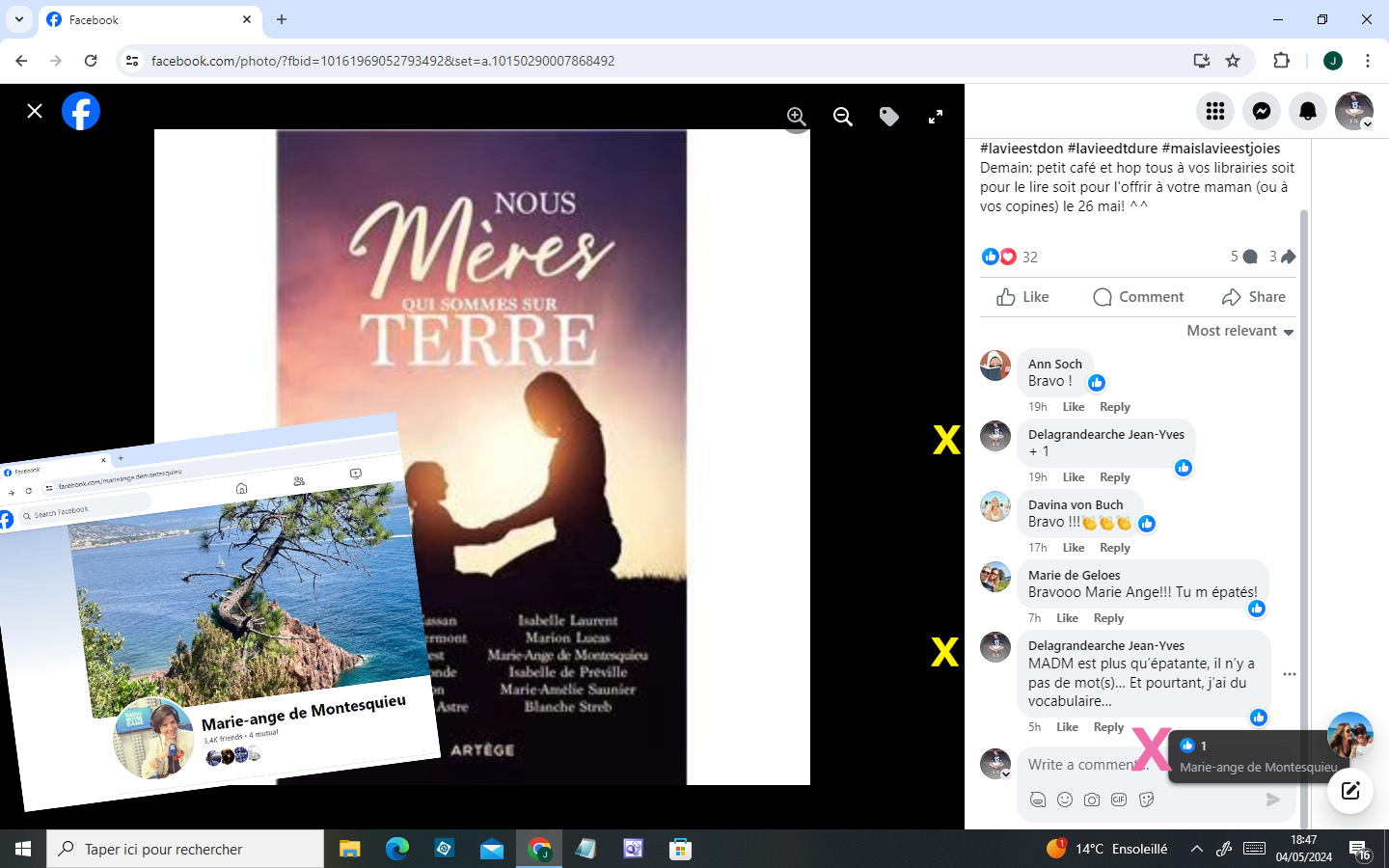Open Chrome extensions menu
1389x868 pixels.
tap(1281, 61)
